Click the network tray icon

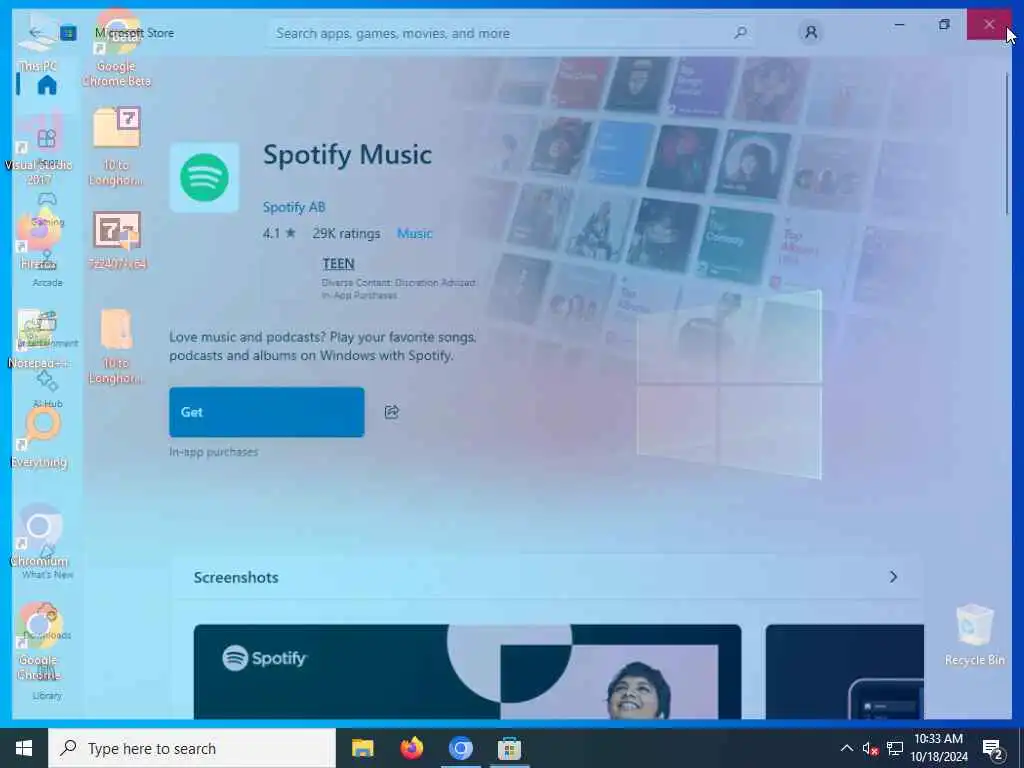click(895, 748)
